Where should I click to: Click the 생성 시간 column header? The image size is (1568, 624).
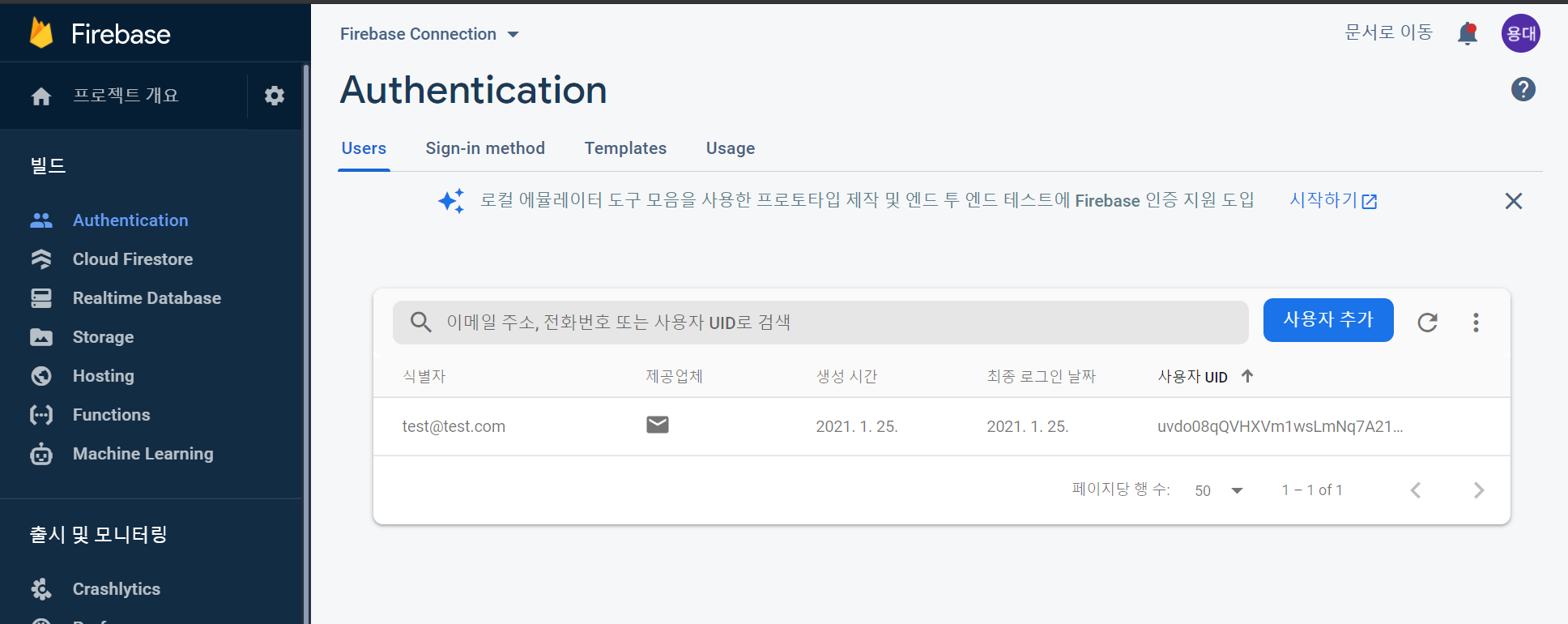846,376
